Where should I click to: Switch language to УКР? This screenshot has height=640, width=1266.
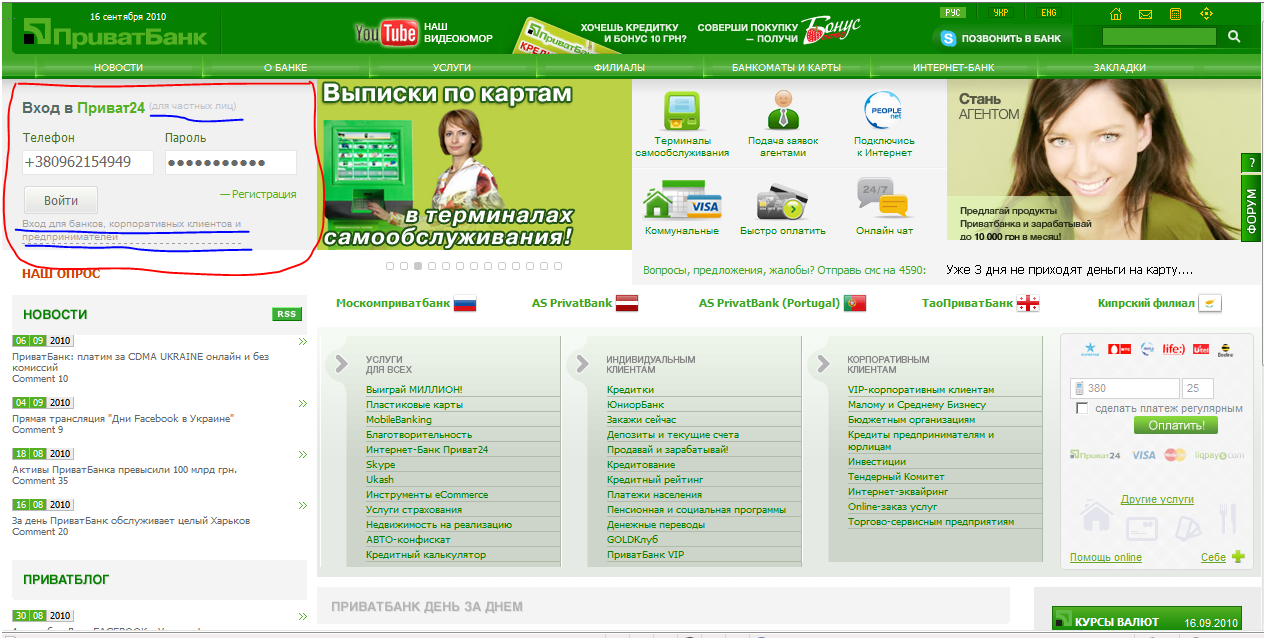(1001, 13)
